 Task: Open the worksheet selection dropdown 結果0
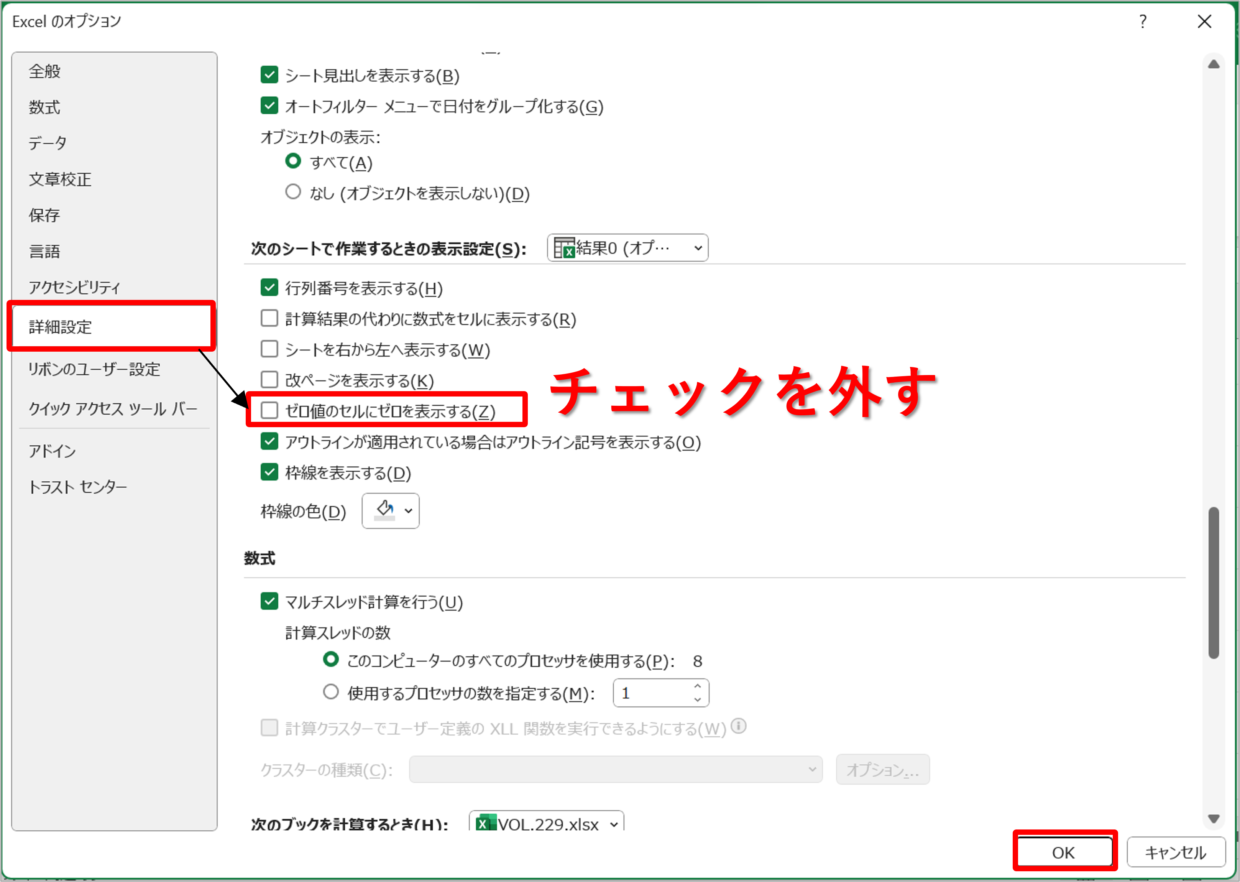tap(628, 248)
